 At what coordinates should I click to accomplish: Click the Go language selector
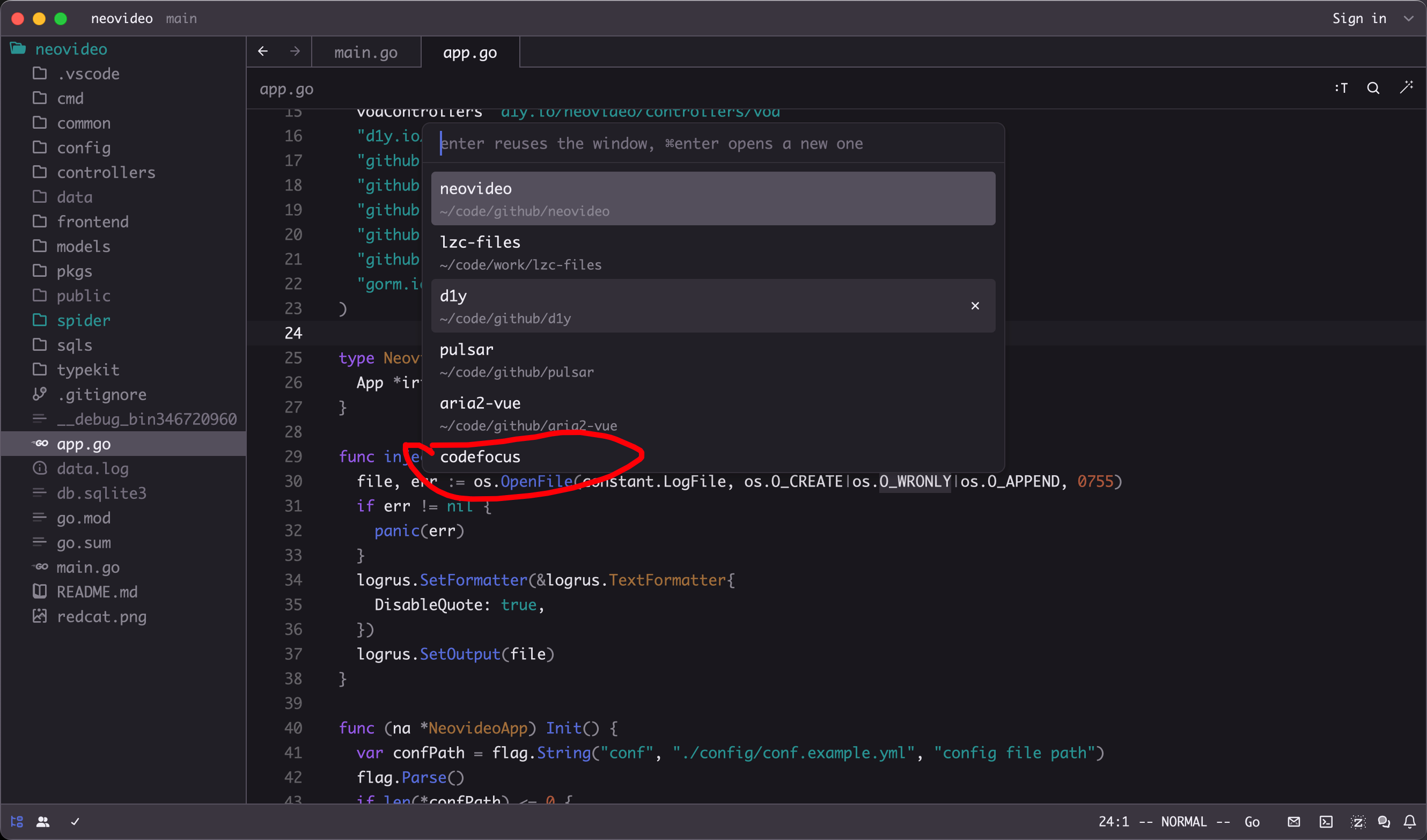(x=1252, y=821)
